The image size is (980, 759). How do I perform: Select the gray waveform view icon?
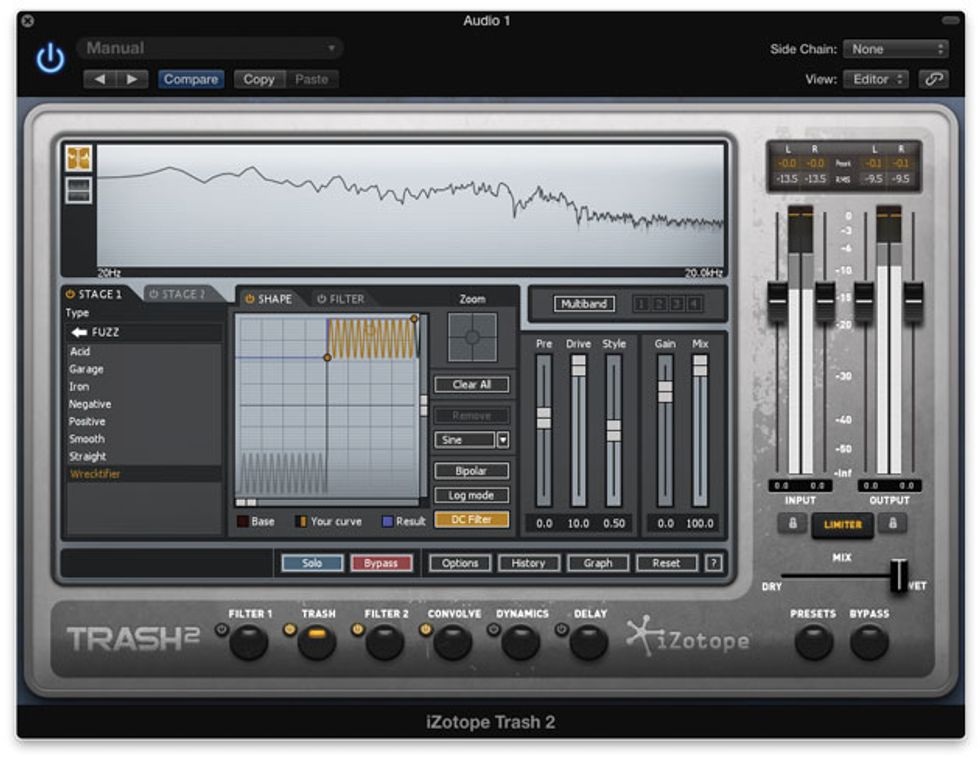pyautogui.click(x=79, y=190)
